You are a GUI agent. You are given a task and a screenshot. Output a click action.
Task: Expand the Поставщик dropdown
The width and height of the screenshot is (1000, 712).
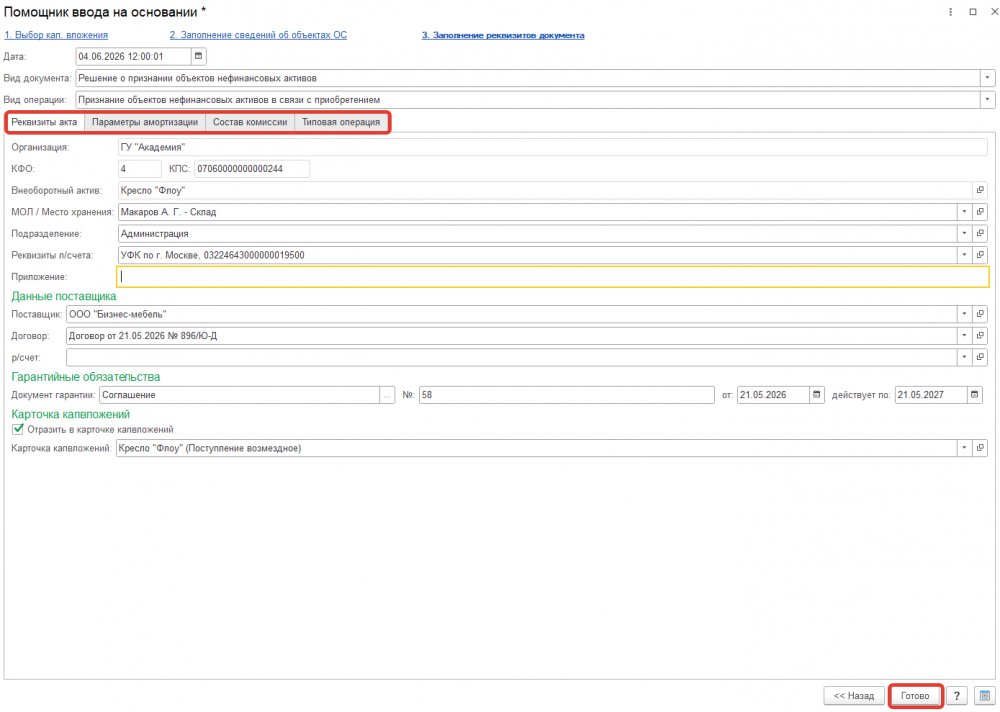click(x=964, y=314)
